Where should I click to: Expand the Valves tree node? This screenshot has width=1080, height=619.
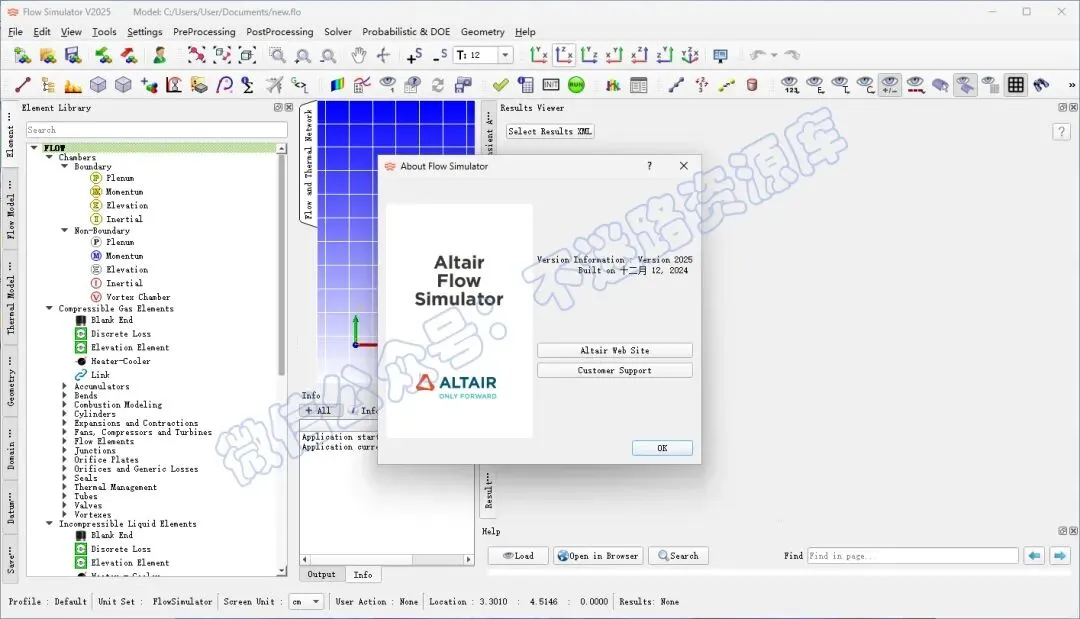[65, 505]
